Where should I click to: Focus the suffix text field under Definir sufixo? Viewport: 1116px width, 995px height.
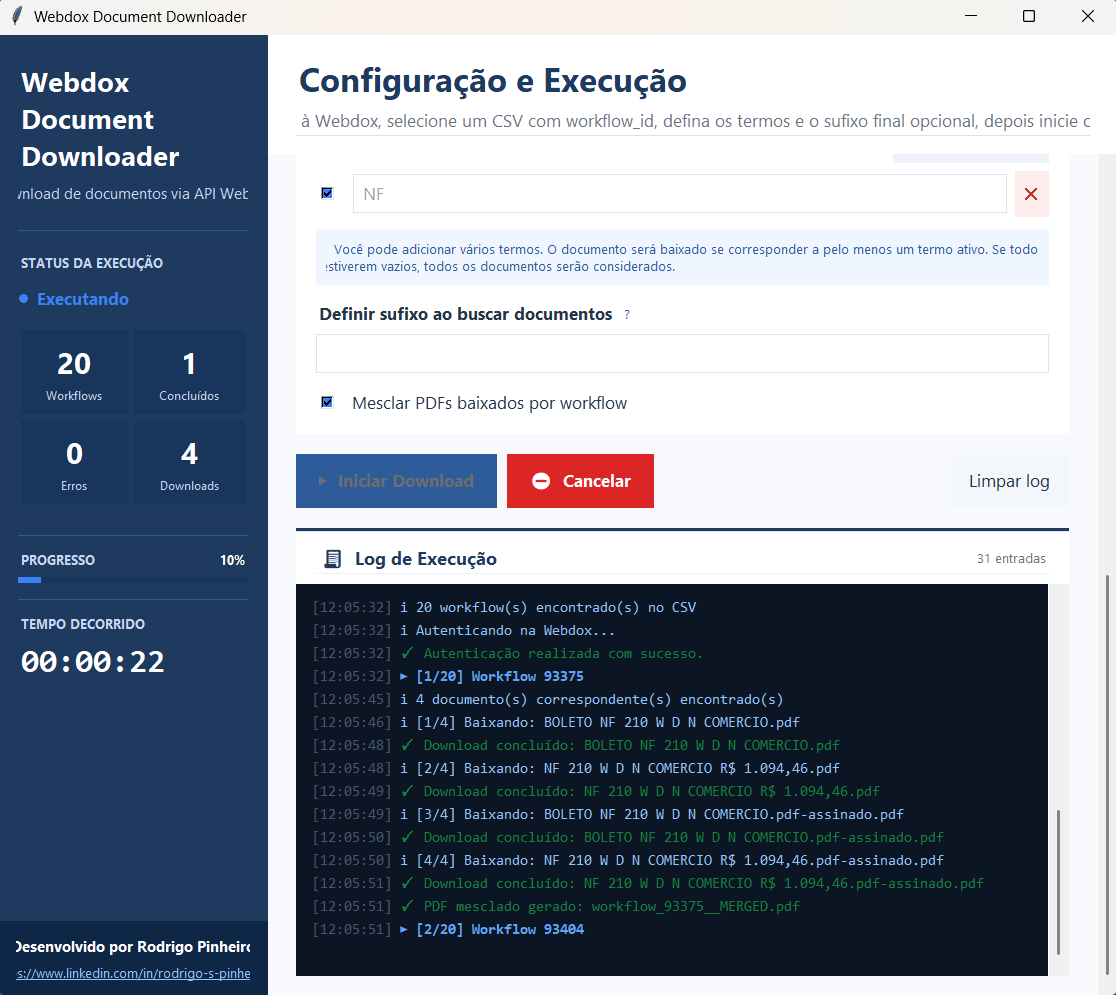click(682, 353)
